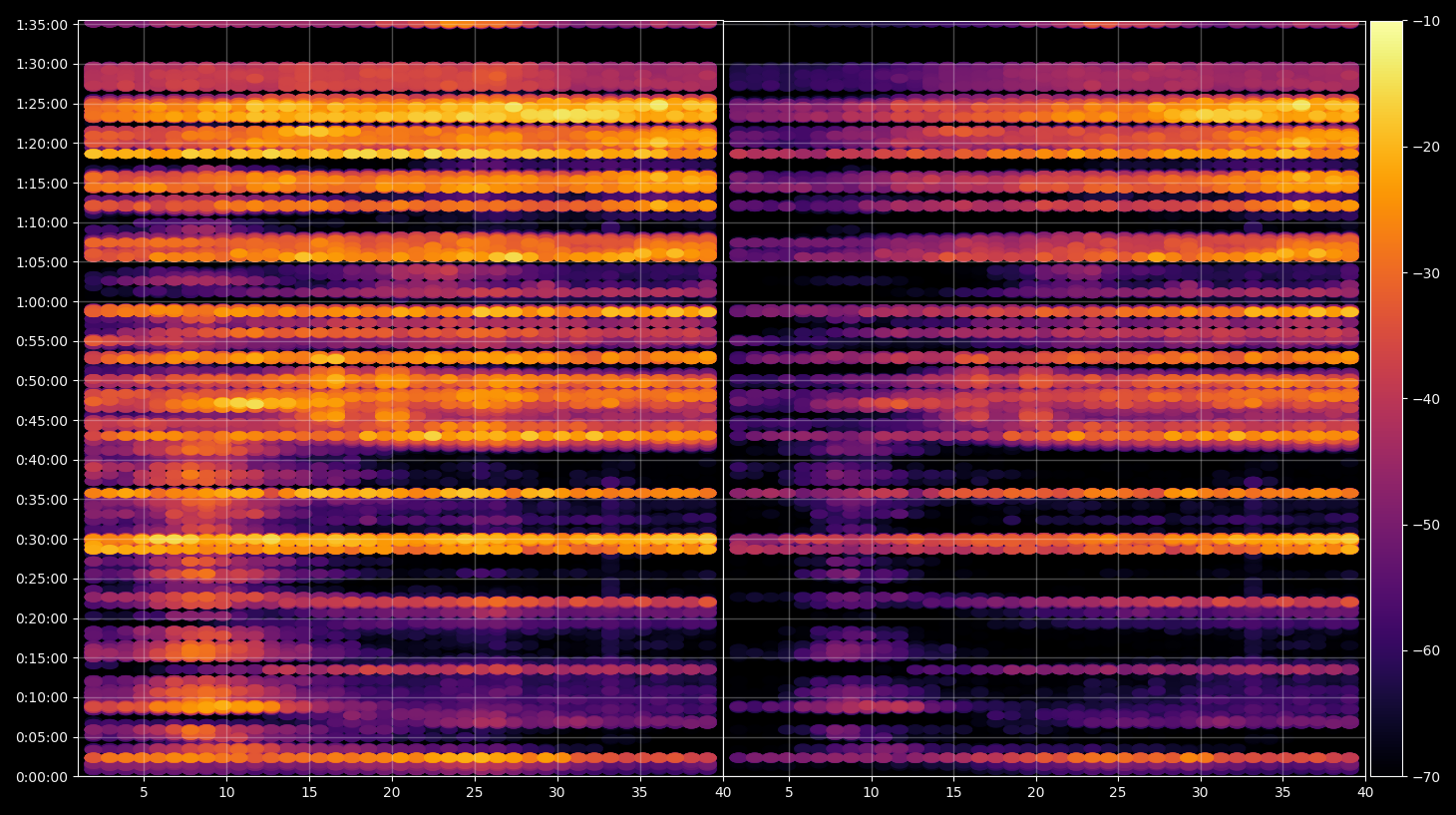The image size is (1456, 815).
Task: Click the 1:10:00 time axis label
Action: point(42,222)
